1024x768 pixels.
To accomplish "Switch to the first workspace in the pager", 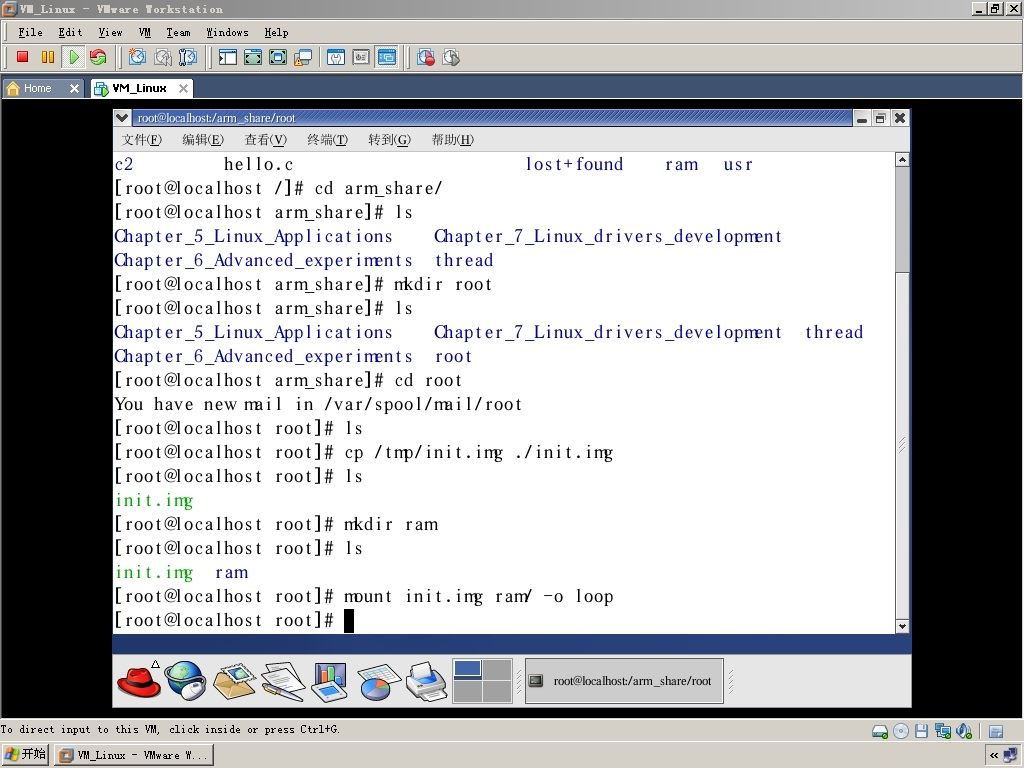I will click(468, 669).
